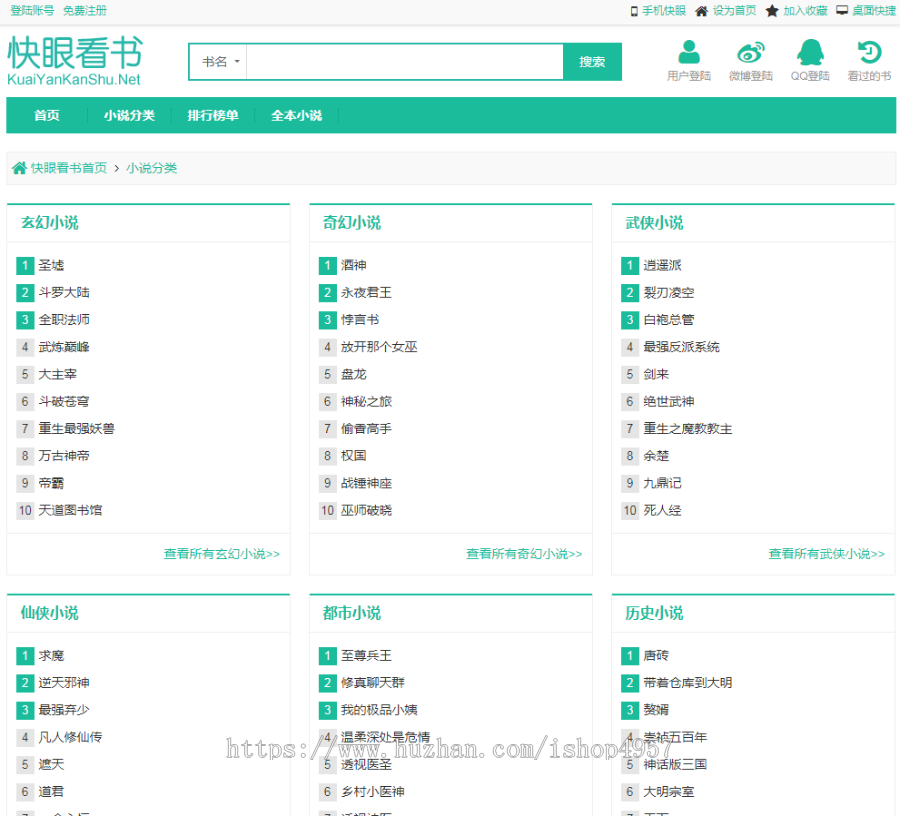Open the novel 永夜君王

click(x=366, y=293)
